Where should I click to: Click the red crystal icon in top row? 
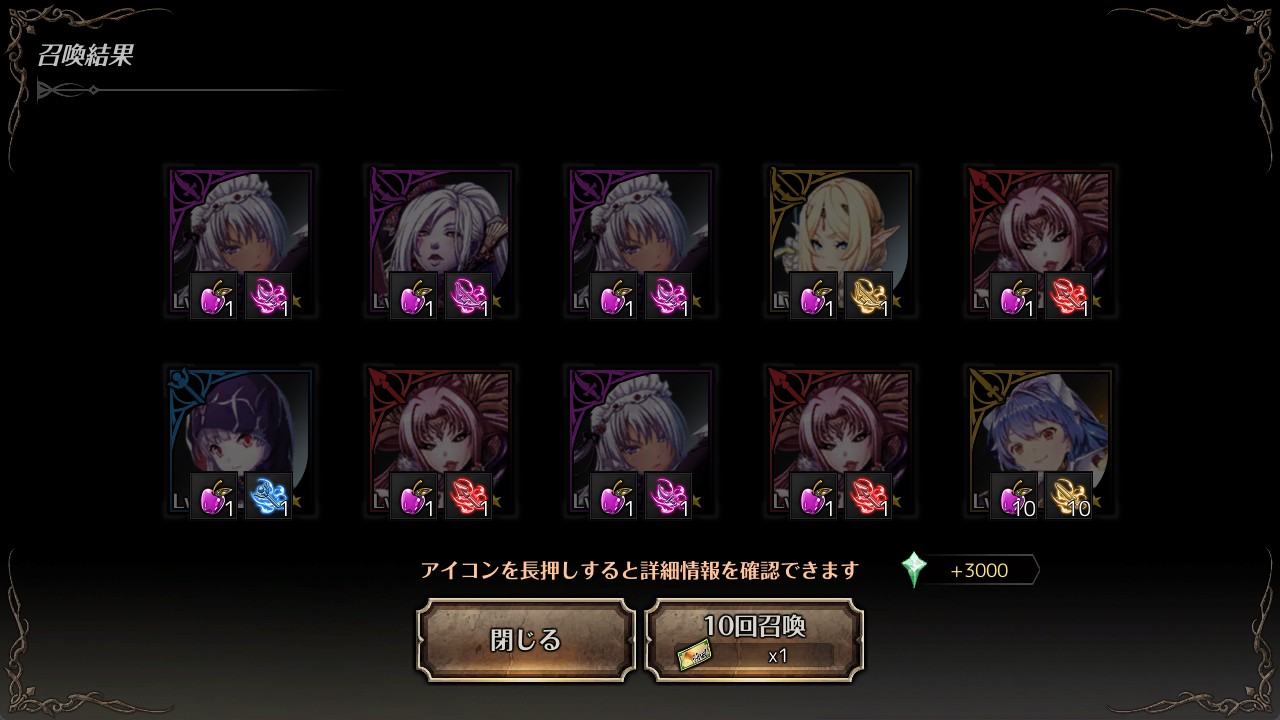click(1068, 295)
